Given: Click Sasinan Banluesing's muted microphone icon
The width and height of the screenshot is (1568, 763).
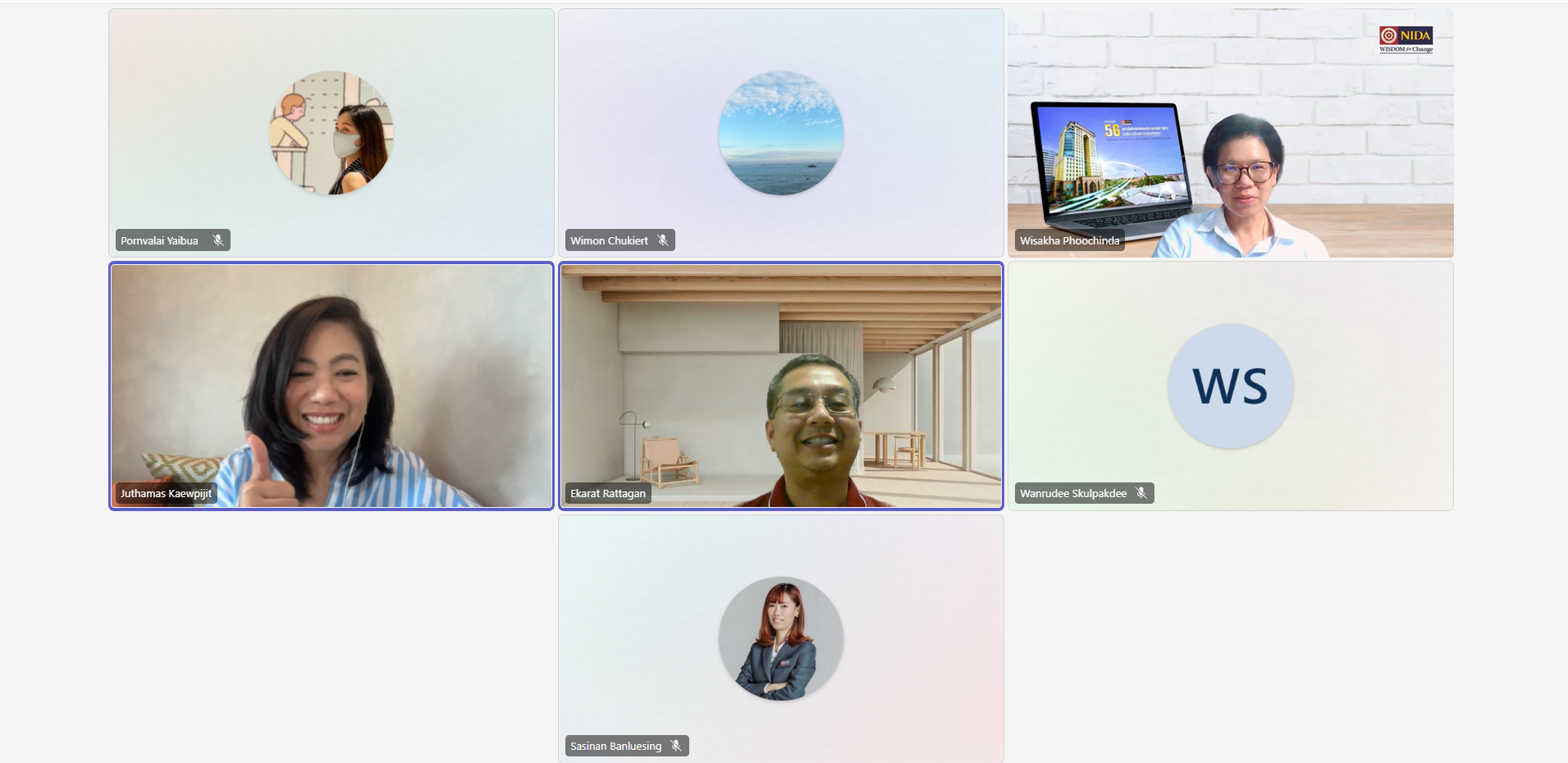Looking at the screenshot, I should click(676, 746).
